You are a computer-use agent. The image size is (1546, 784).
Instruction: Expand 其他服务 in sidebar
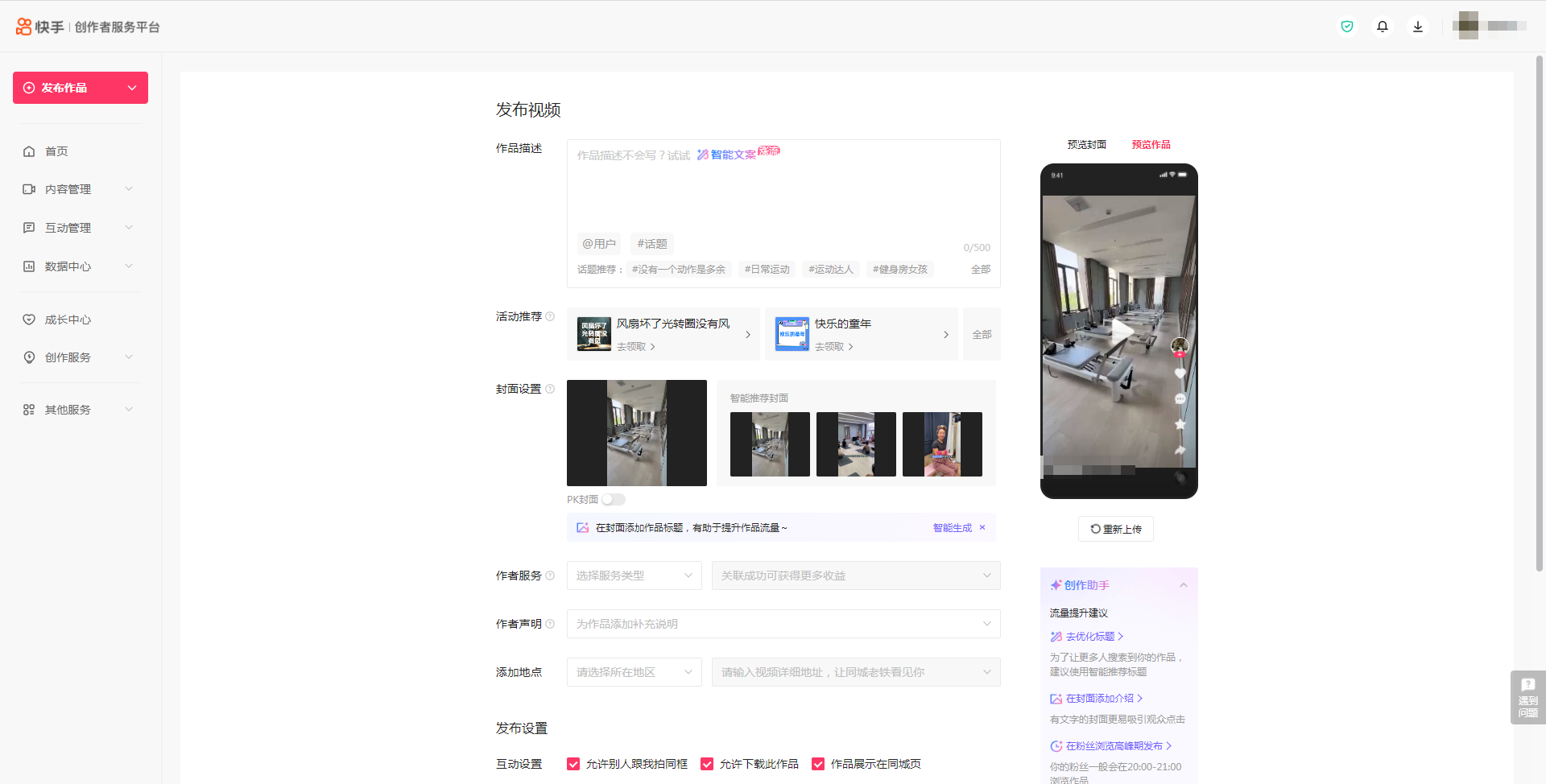click(129, 410)
